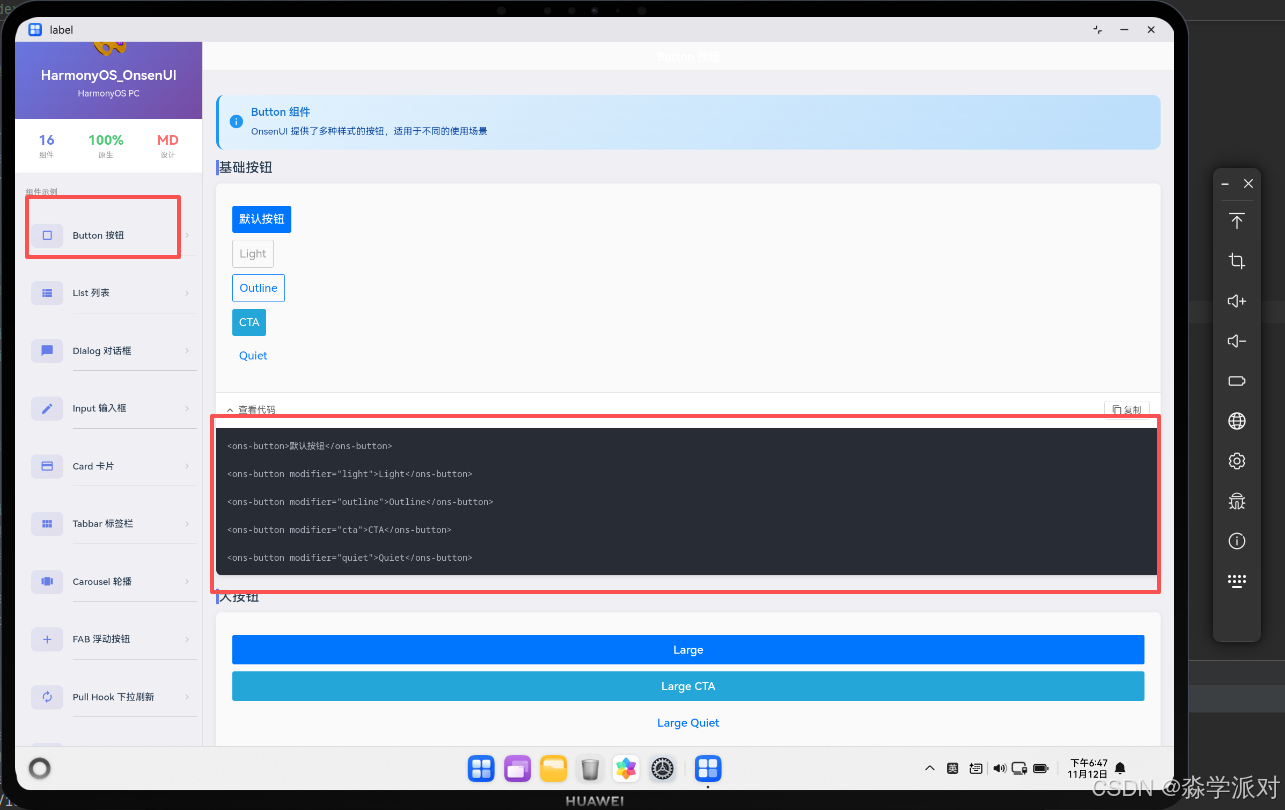The width and height of the screenshot is (1285, 810).
Task: Click the Large Quiet button
Action: pyautogui.click(x=688, y=723)
